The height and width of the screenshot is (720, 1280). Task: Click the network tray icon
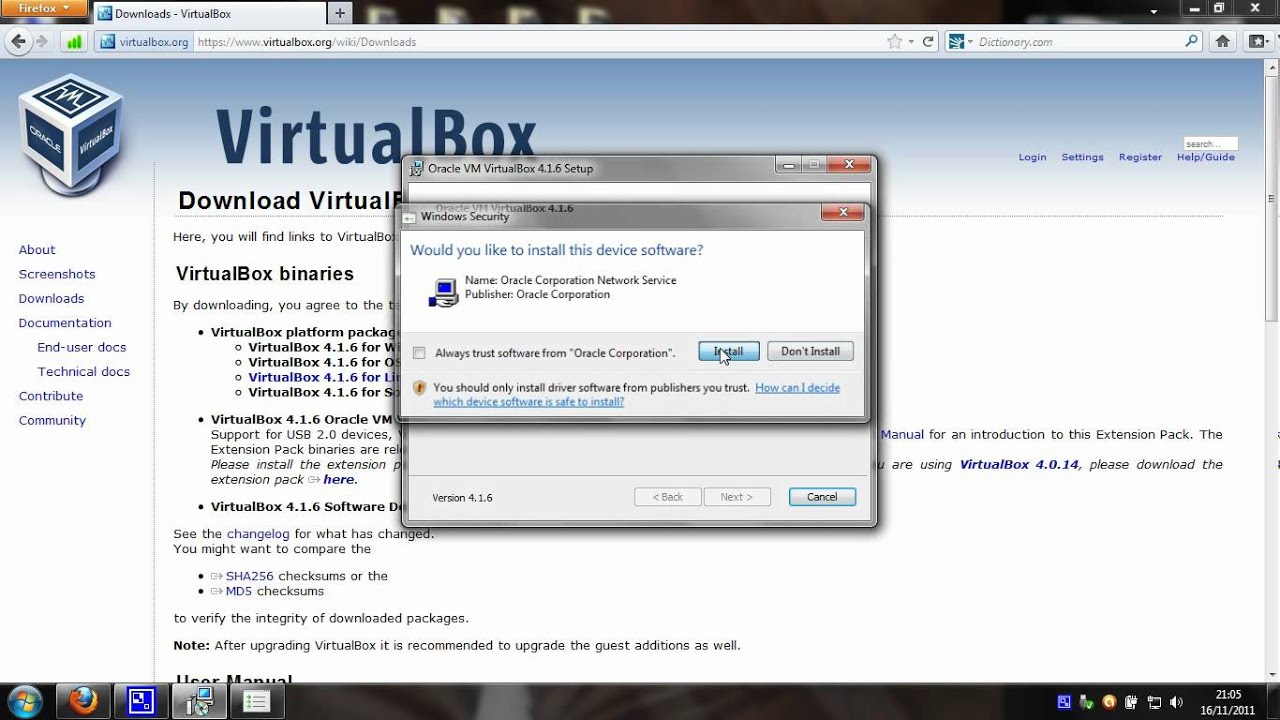[1154, 702]
